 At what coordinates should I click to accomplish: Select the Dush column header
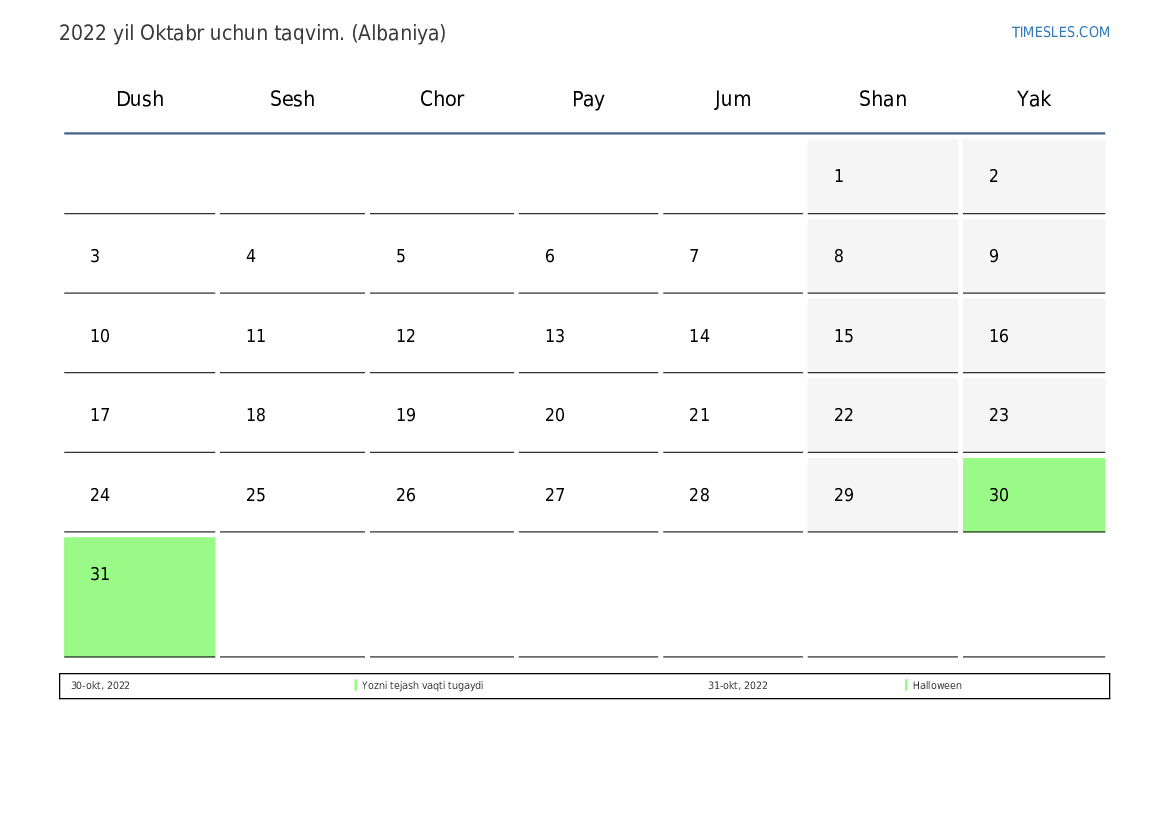click(140, 99)
